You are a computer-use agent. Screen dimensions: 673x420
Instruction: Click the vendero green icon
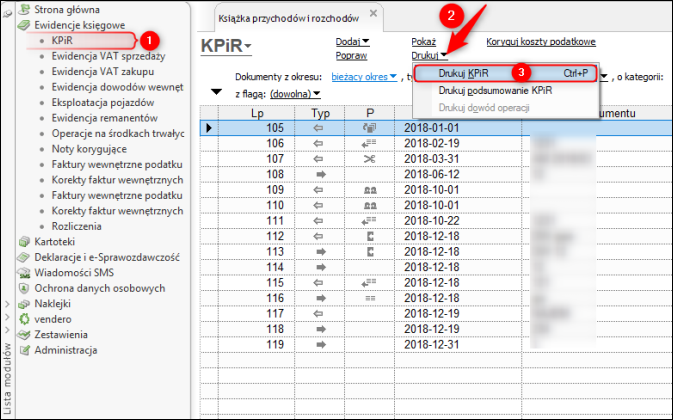24,319
